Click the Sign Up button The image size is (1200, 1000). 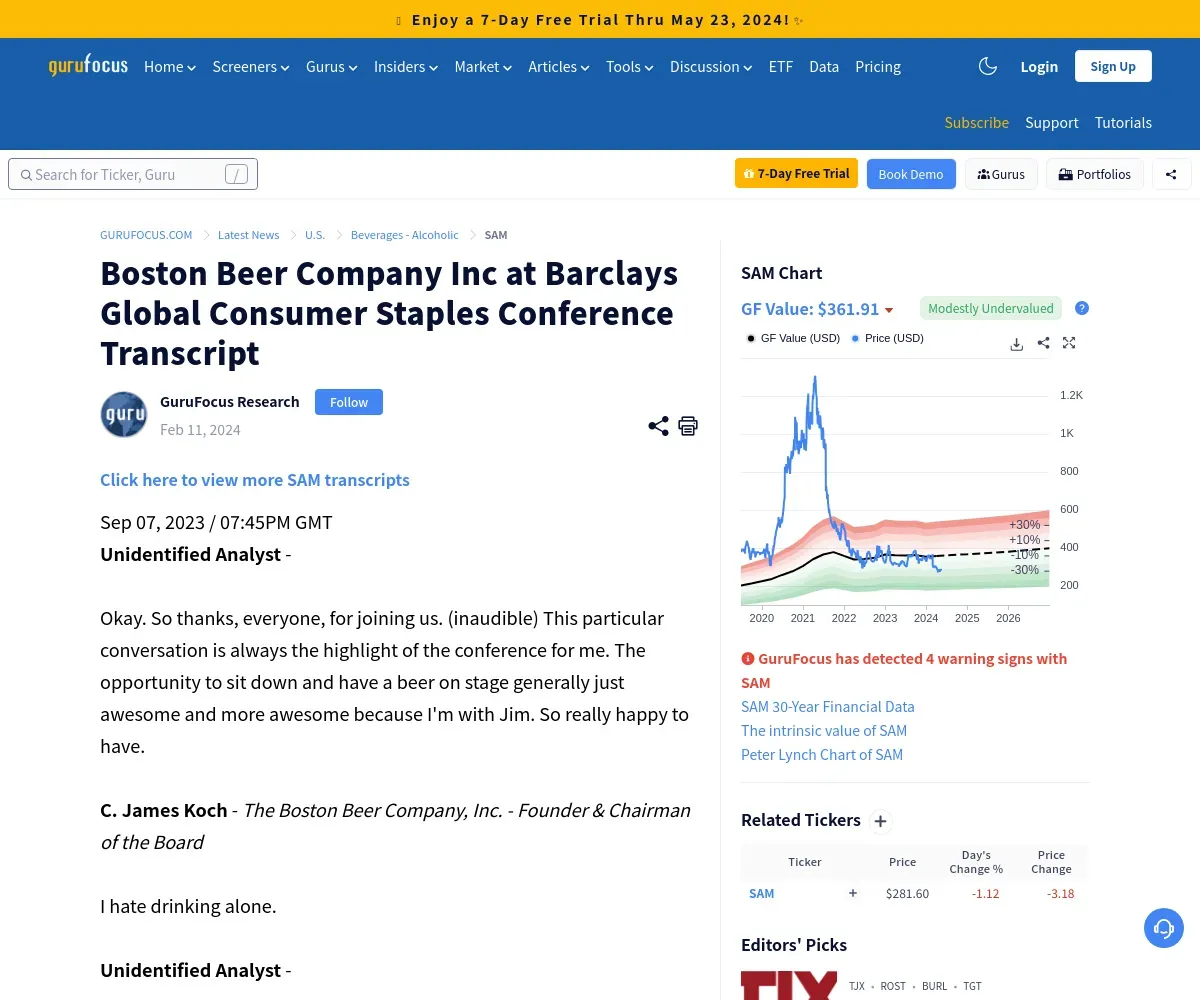[1113, 66]
